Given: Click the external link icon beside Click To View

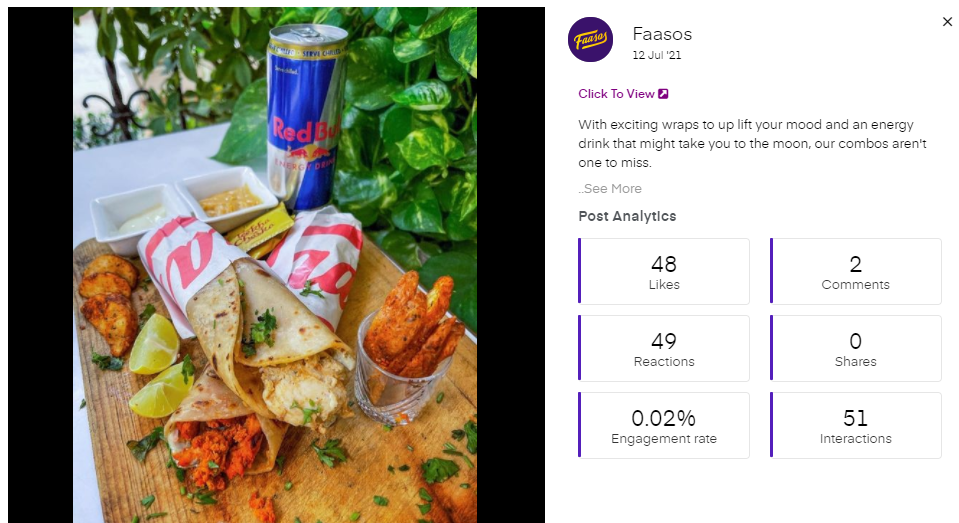Looking at the screenshot, I should pos(663,94).
